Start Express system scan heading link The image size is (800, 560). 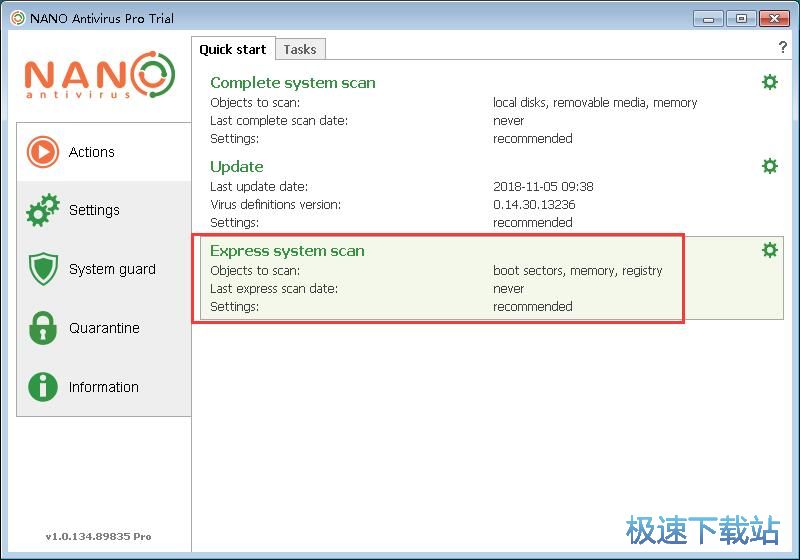[287, 251]
